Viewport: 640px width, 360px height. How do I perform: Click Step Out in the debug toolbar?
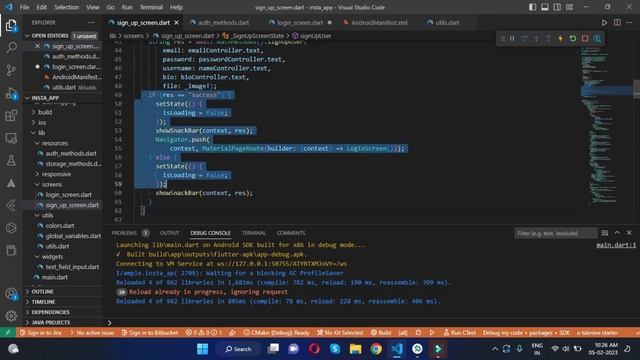[x=549, y=38]
